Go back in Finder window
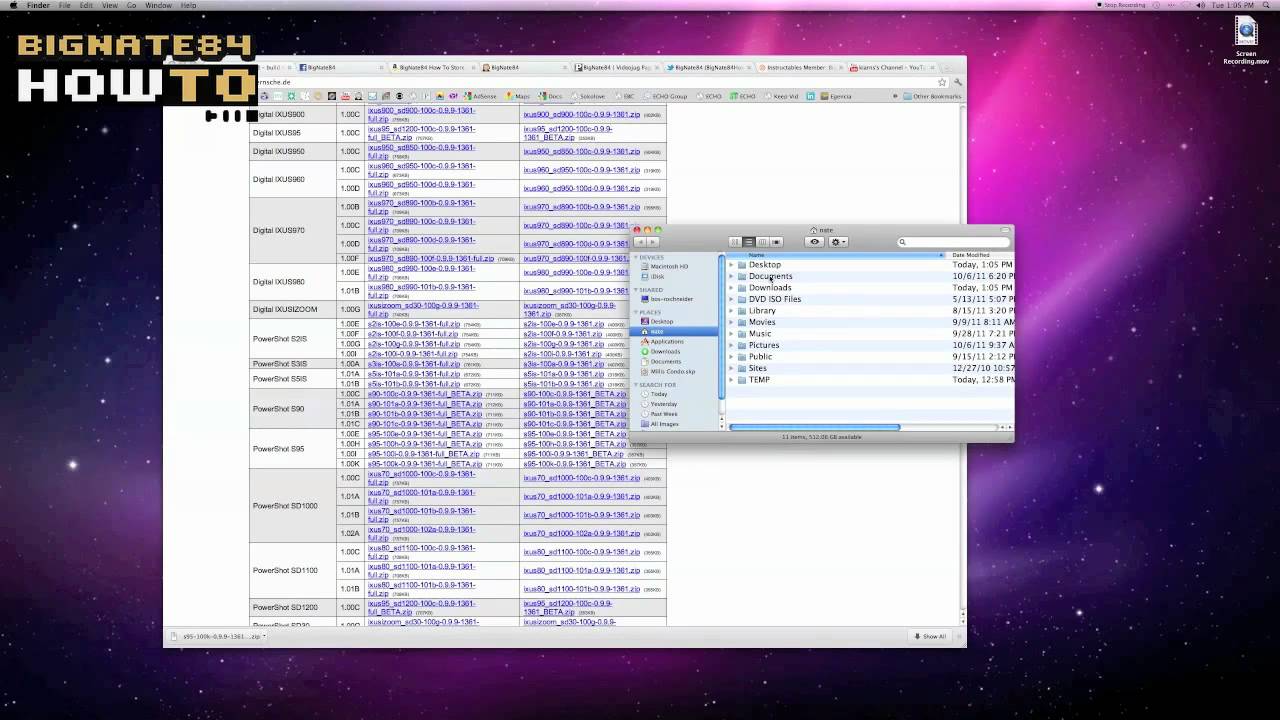This screenshot has height=720, width=1280. tap(641, 242)
